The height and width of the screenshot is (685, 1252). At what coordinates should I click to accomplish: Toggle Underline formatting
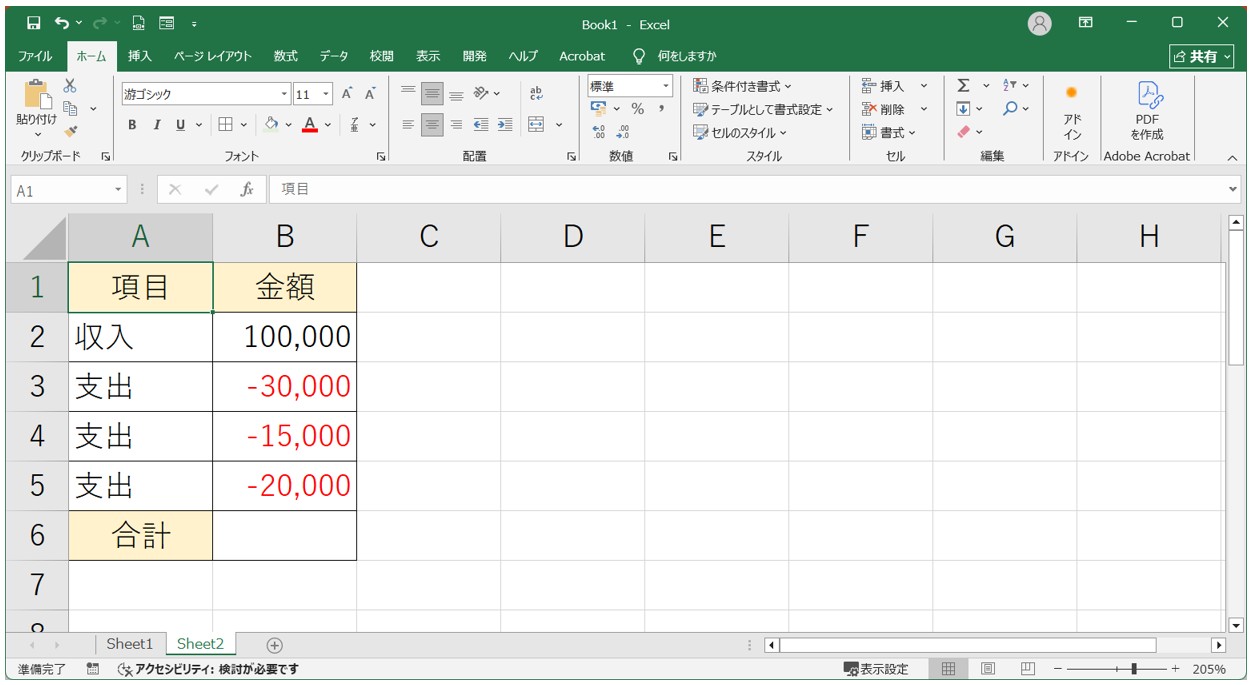pos(181,125)
